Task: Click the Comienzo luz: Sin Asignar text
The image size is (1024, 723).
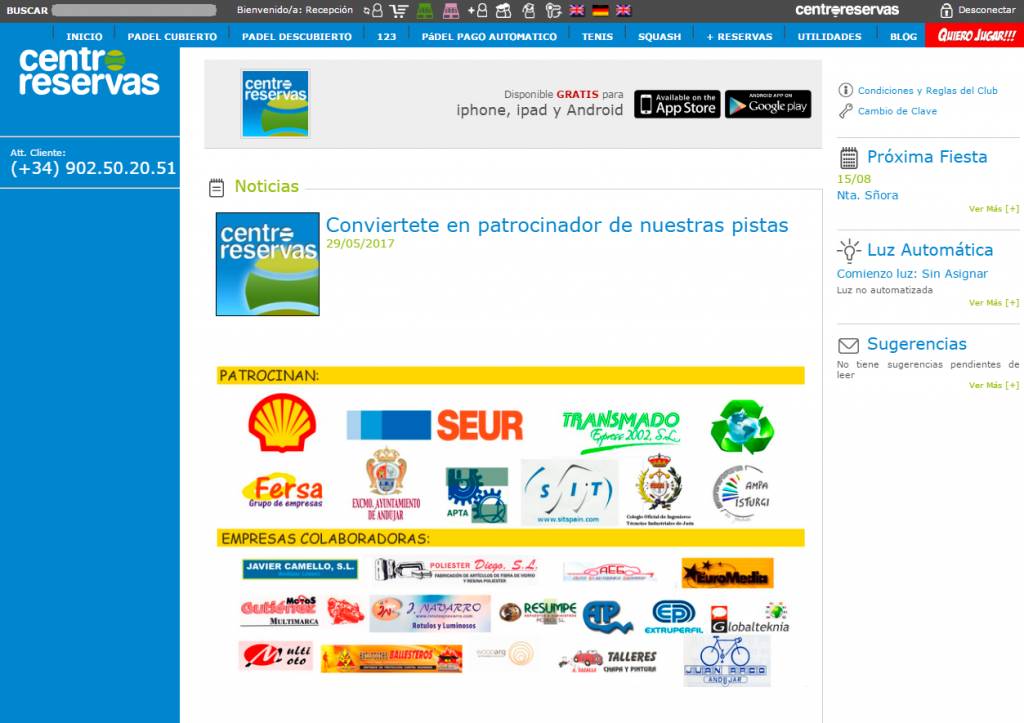Action: point(912,274)
